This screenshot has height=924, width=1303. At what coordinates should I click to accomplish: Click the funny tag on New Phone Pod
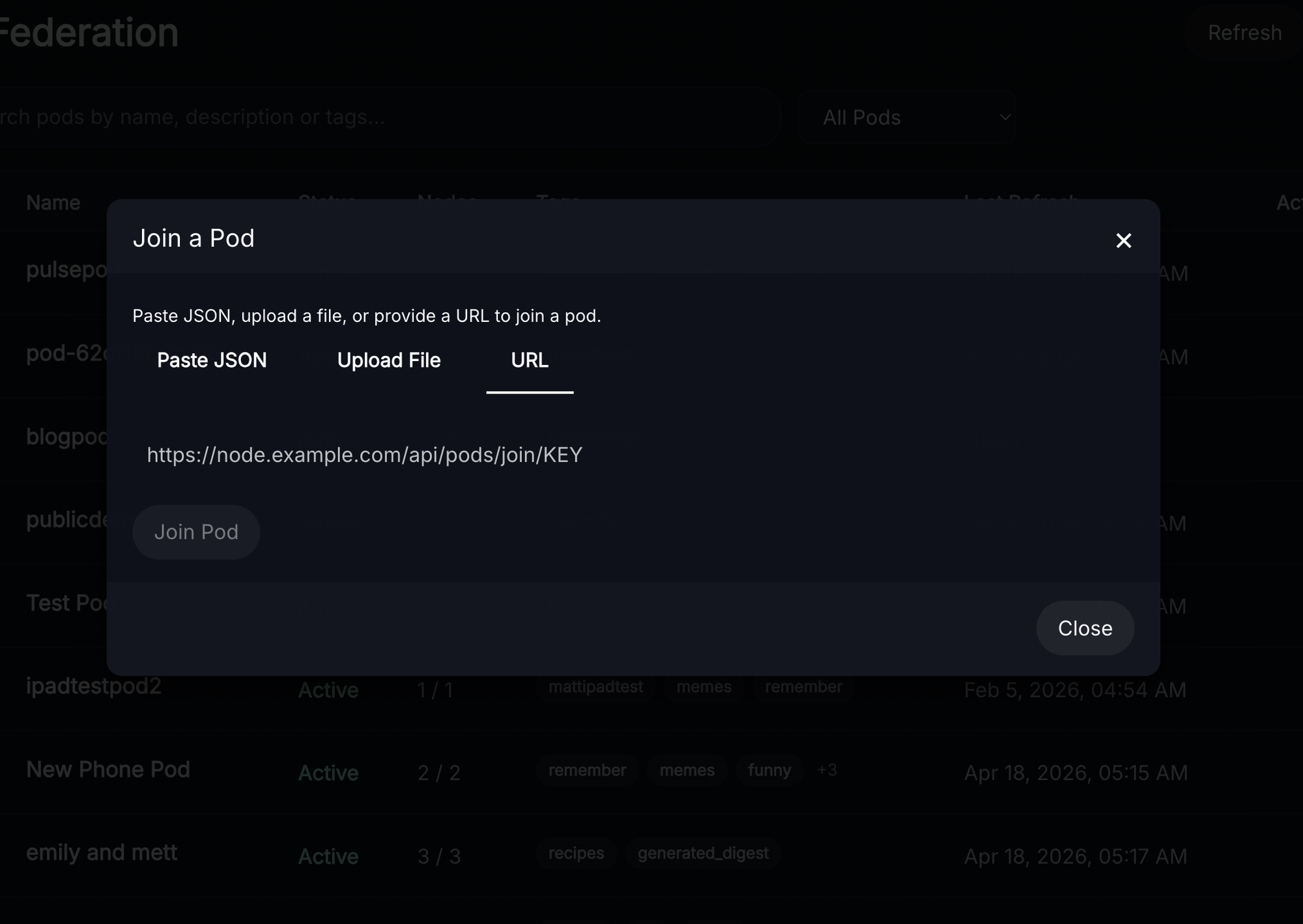tap(769, 770)
